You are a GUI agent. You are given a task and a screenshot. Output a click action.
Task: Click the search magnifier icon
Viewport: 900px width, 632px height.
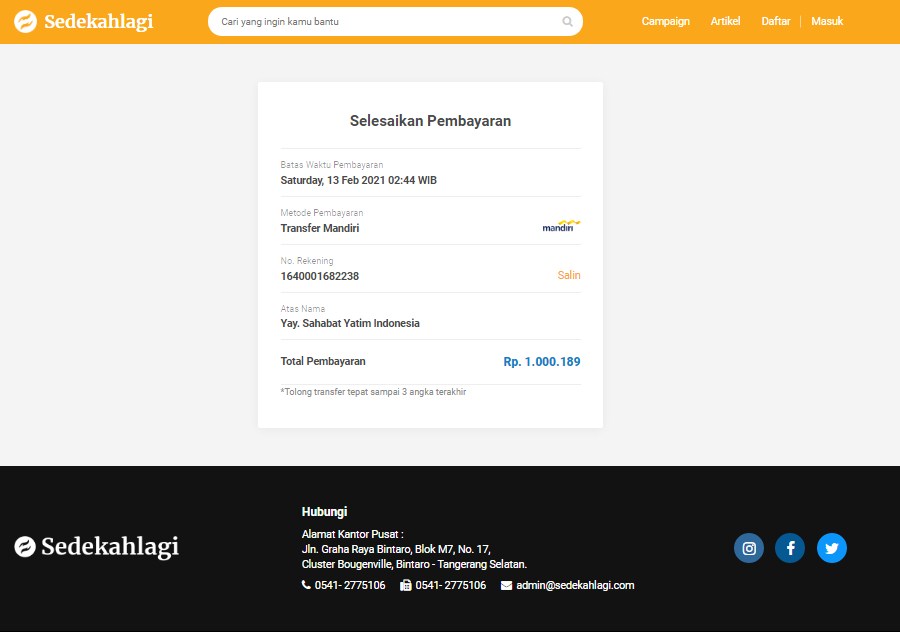(567, 22)
